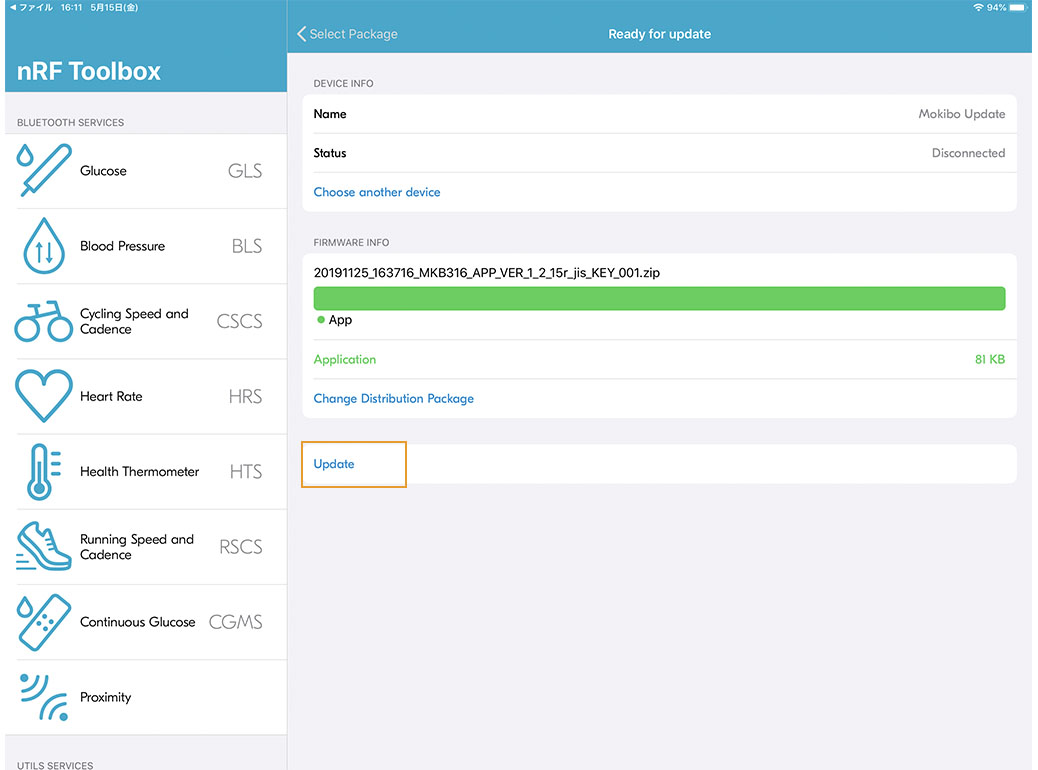Tap the Heart Rate heart icon

pyautogui.click(x=44, y=396)
